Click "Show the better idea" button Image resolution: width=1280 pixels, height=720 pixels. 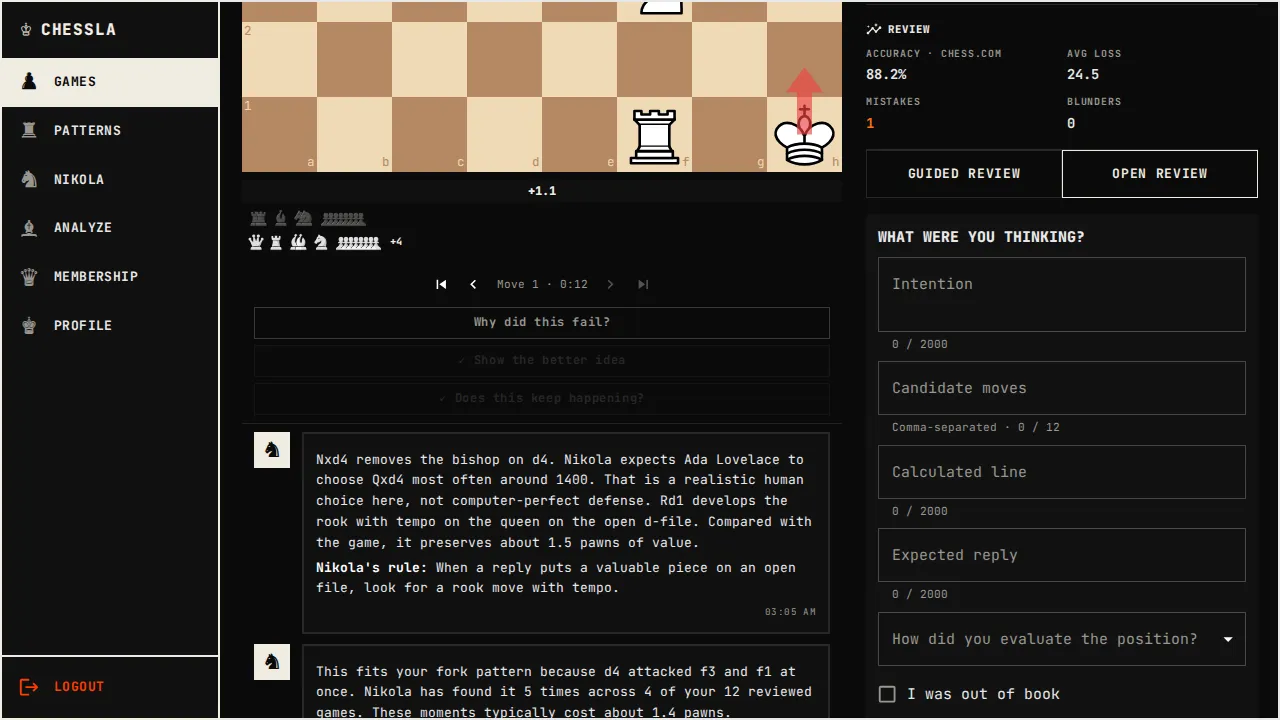coord(542,360)
